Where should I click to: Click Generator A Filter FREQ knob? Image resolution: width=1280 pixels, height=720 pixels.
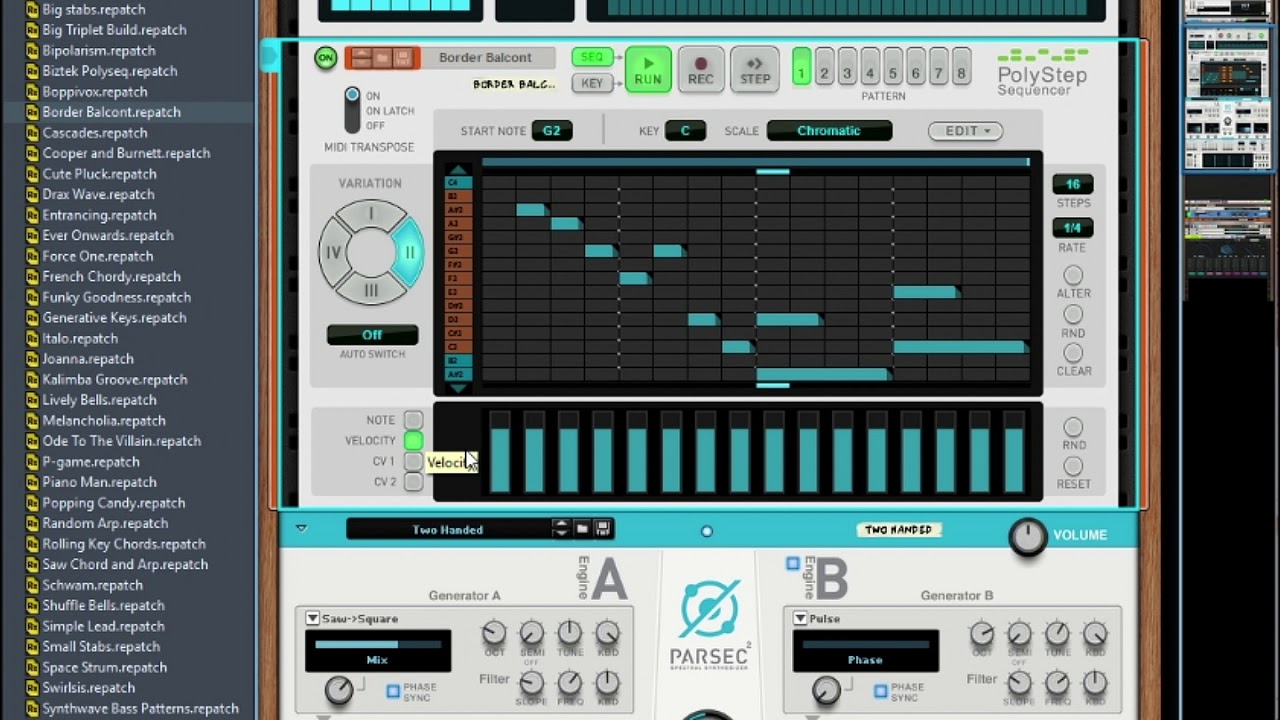569,683
